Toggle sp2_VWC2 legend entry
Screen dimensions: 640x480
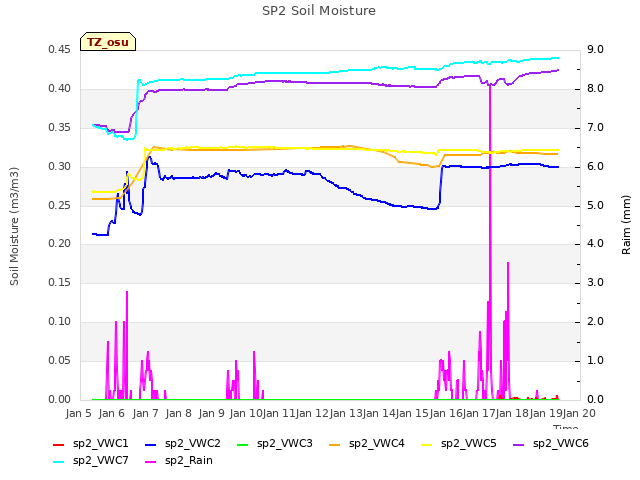[x=183, y=444]
